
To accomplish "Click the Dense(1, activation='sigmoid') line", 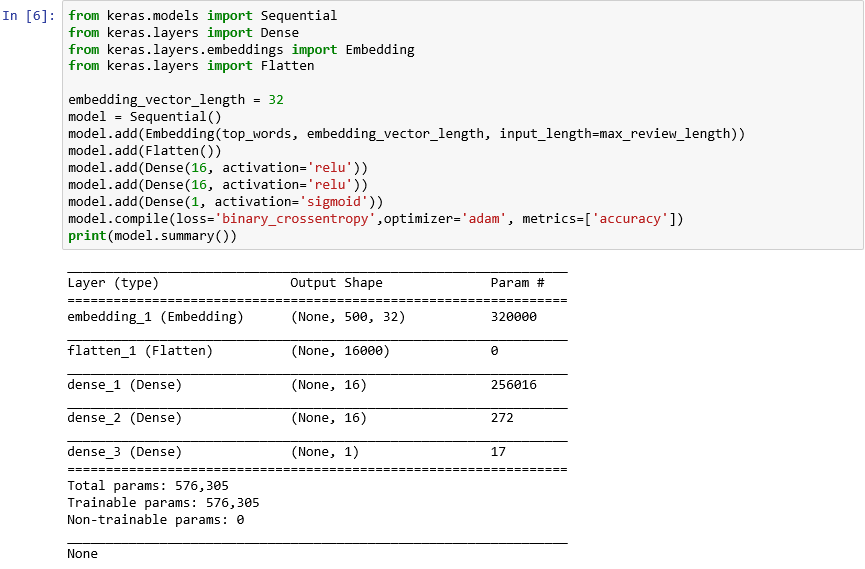I will (x=225, y=202).
